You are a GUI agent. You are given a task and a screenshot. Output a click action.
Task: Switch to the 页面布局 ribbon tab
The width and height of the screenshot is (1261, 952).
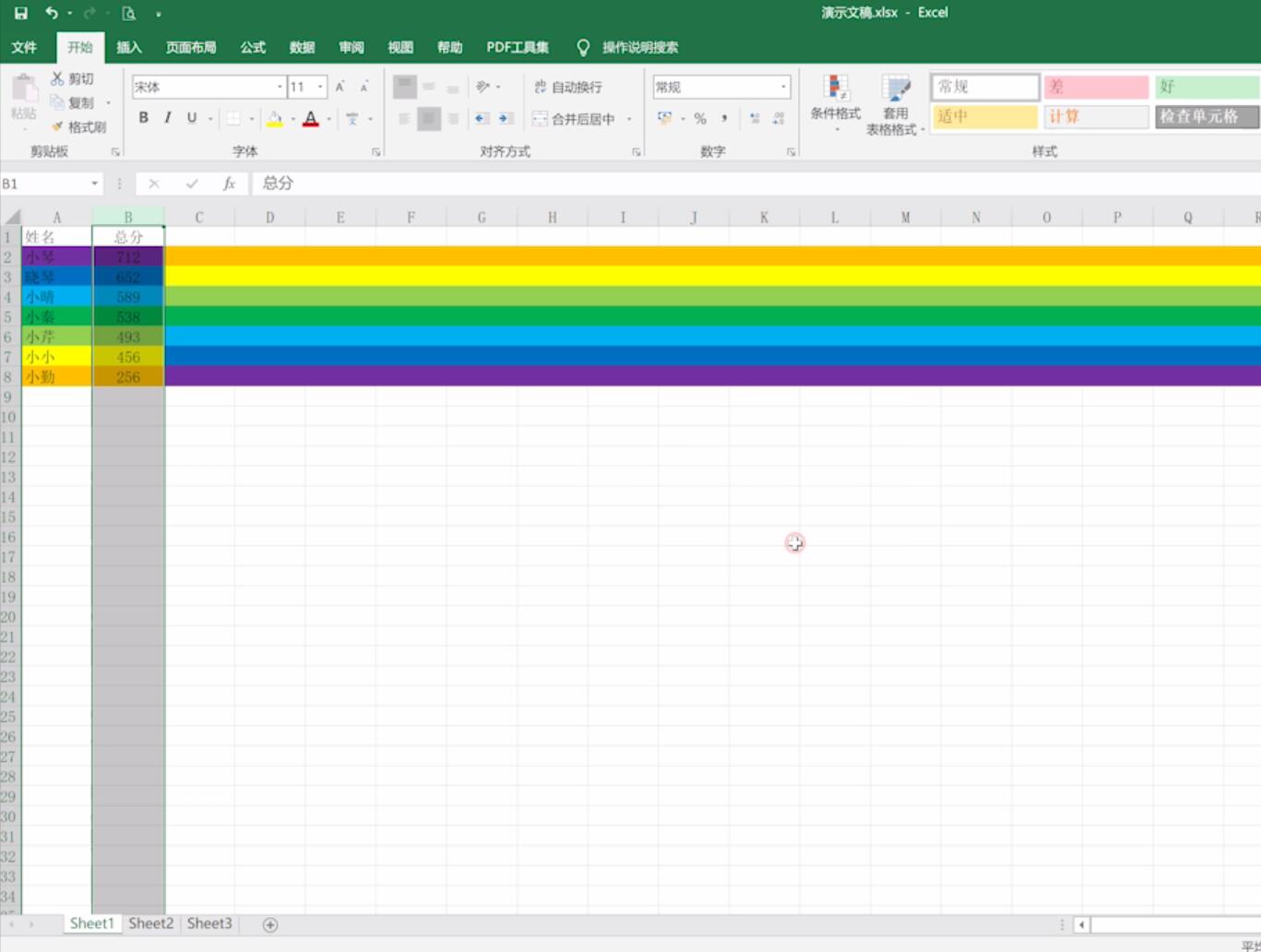(191, 47)
